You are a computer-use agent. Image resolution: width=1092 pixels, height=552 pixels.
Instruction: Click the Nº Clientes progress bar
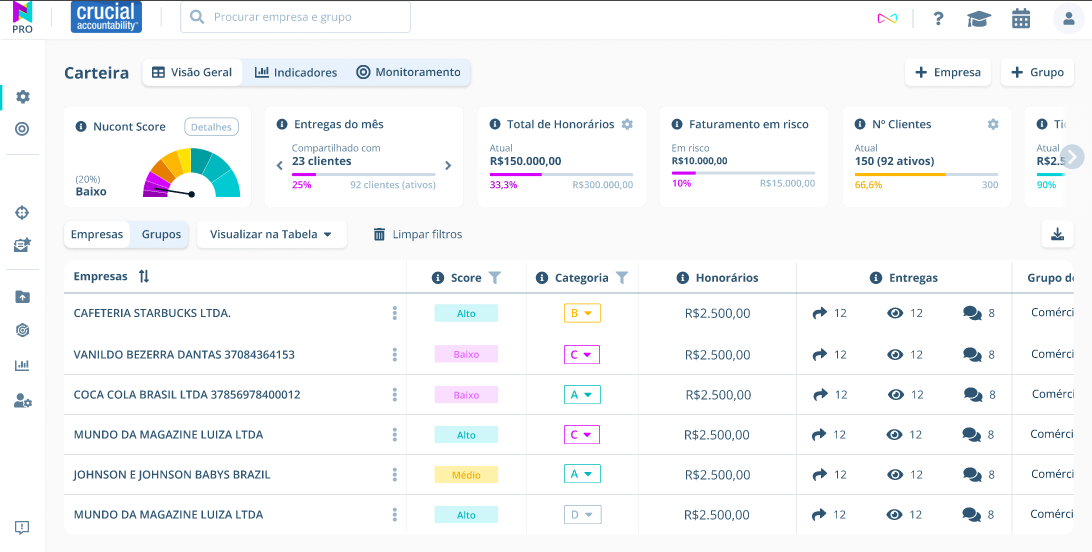pyautogui.click(x=926, y=174)
